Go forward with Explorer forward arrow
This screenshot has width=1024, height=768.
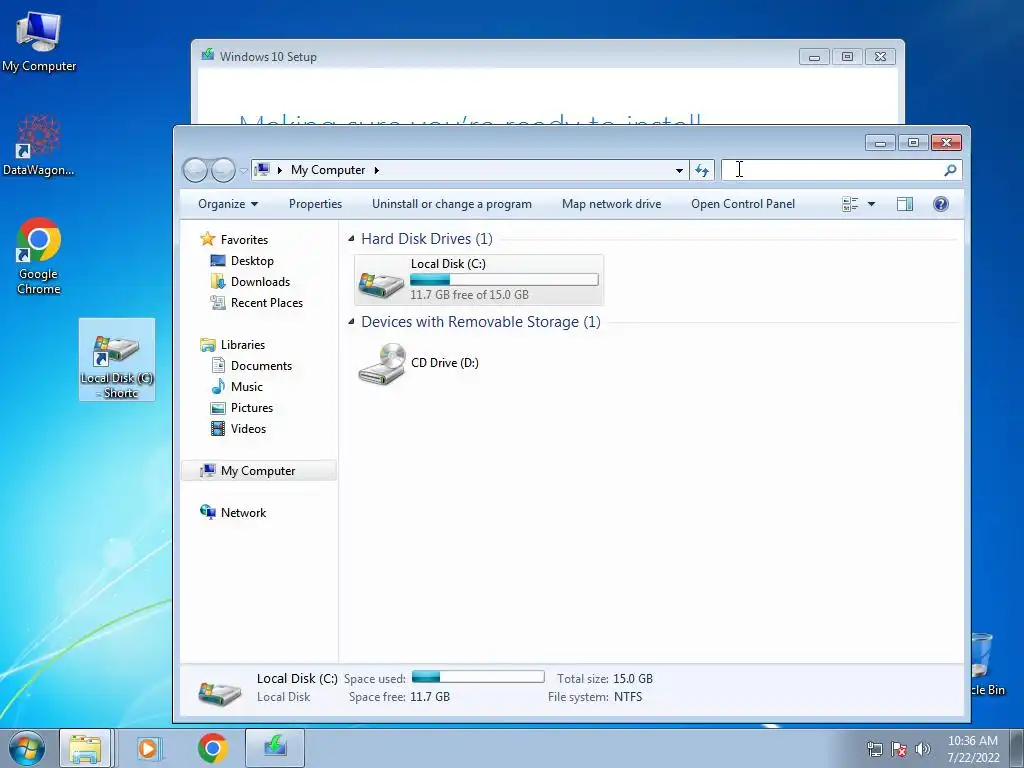pyautogui.click(x=223, y=170)
